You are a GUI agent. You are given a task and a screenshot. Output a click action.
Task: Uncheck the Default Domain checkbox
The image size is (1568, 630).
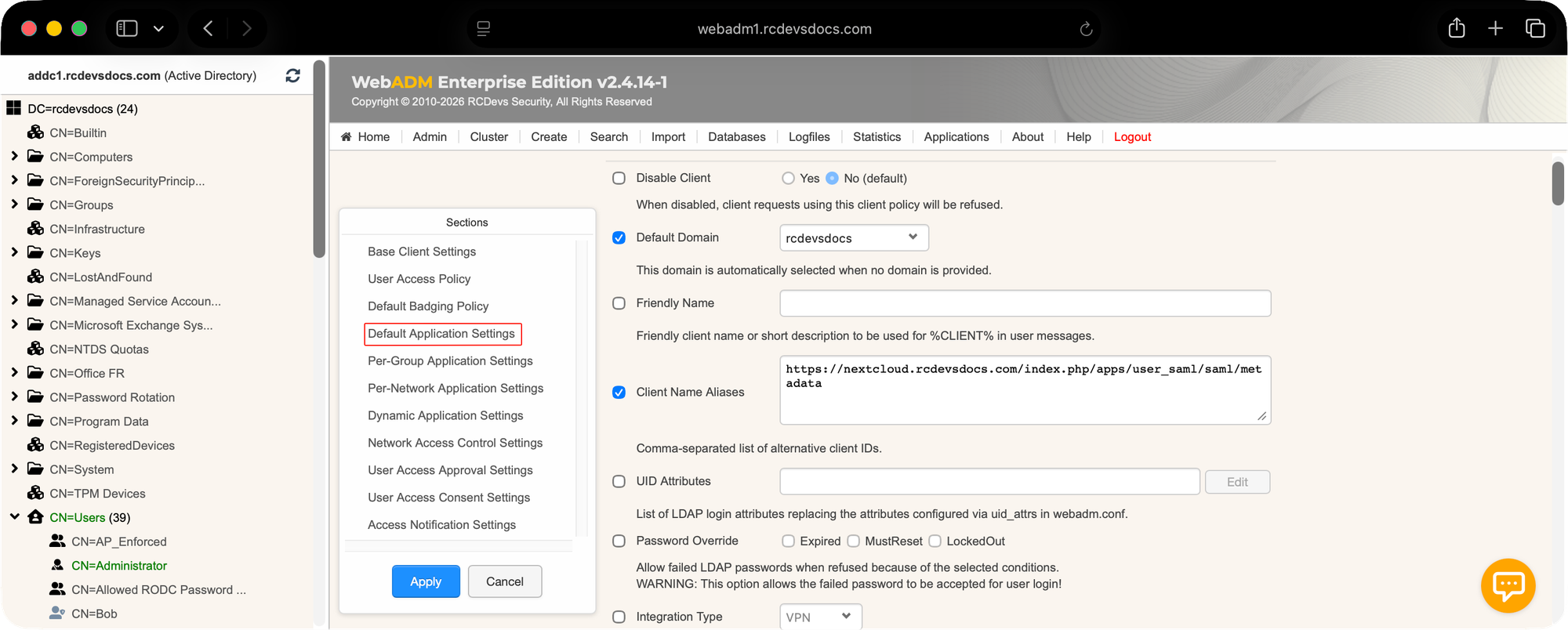point(619,237)
